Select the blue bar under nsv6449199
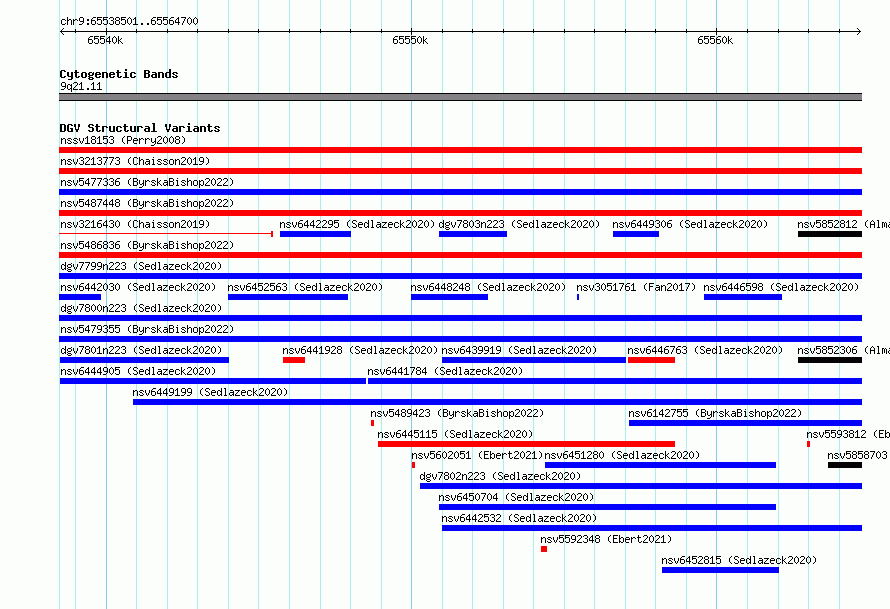 (497, 402)
